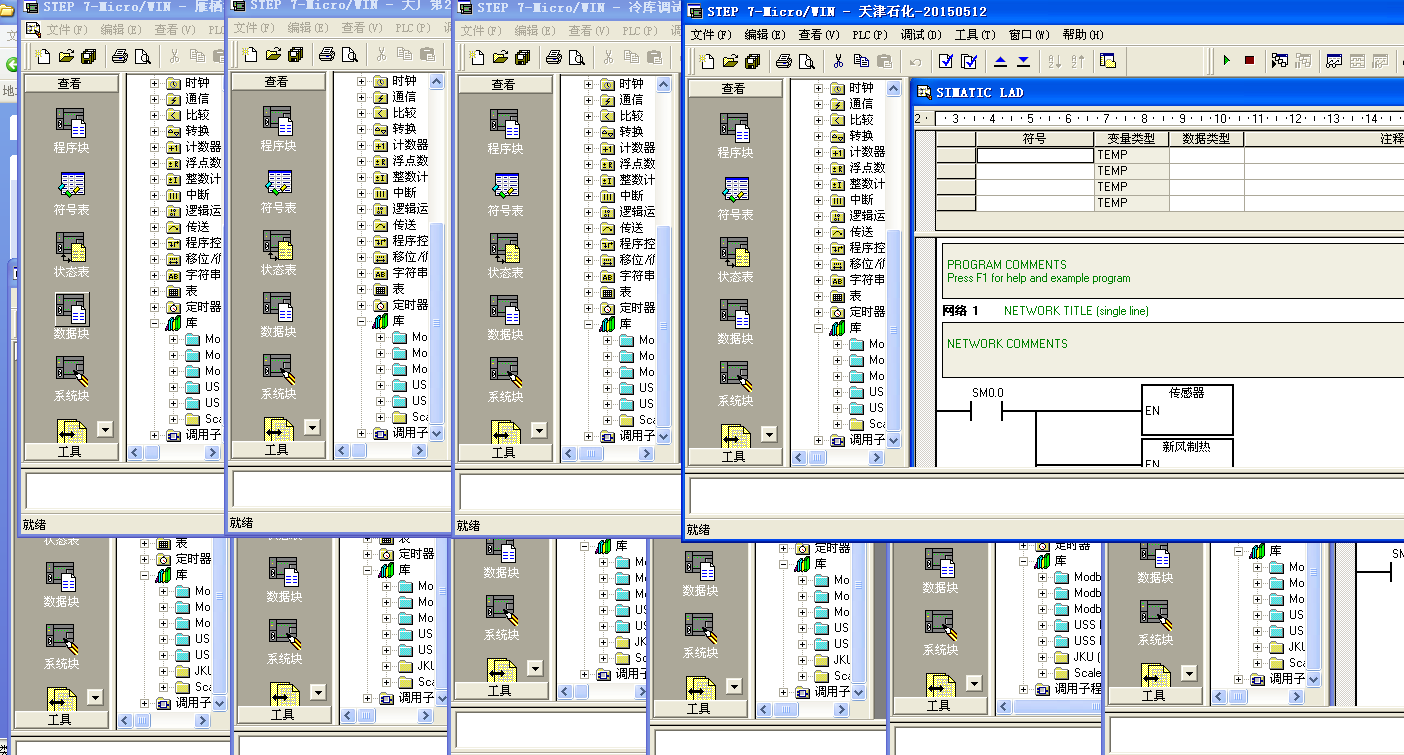Expand 比较 node in 天津石化 instruction tree
The height and width of the screenshot is (755, 1404).
819,120
